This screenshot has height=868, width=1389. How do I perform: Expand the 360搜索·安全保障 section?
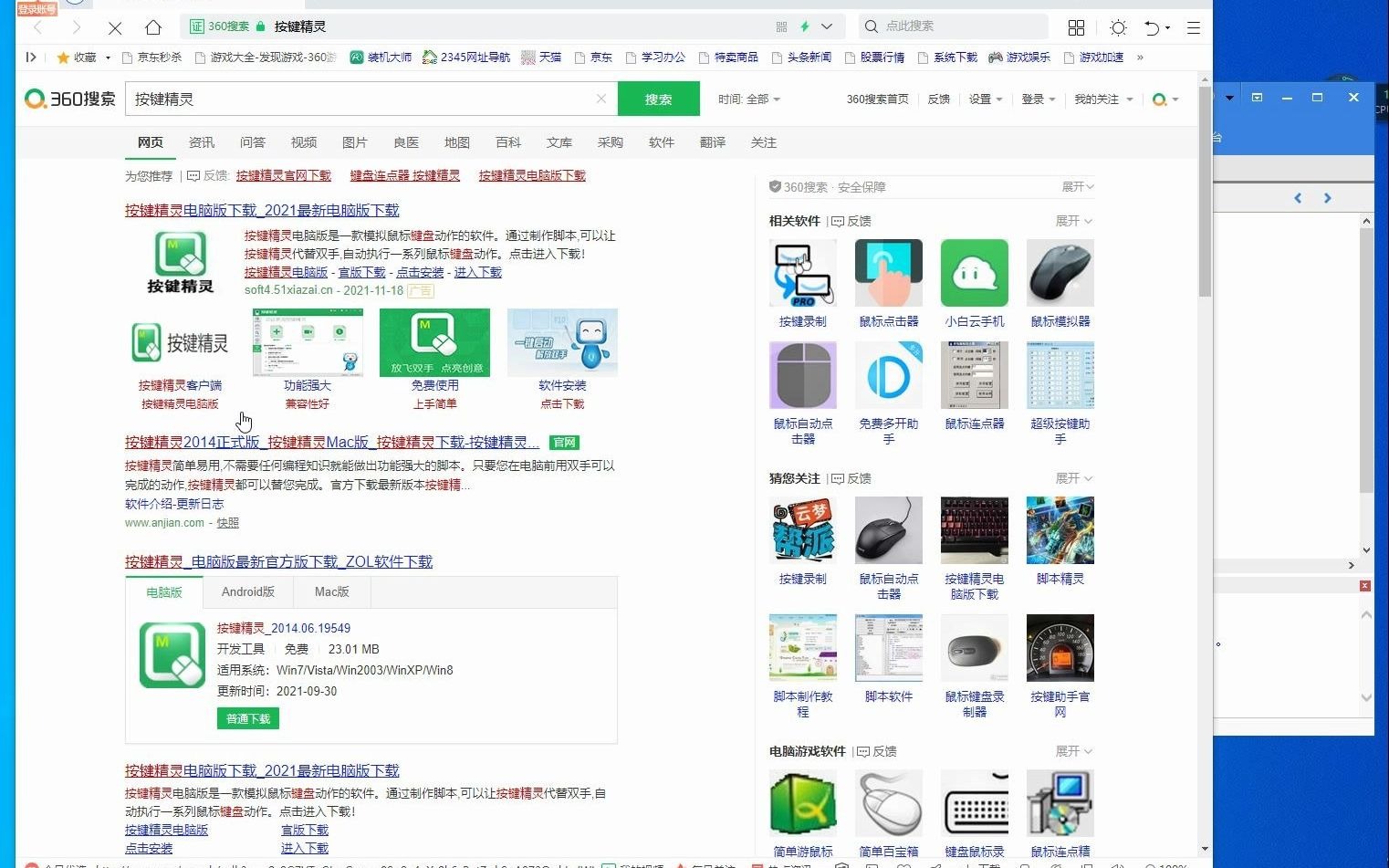tap(1078, 187)
